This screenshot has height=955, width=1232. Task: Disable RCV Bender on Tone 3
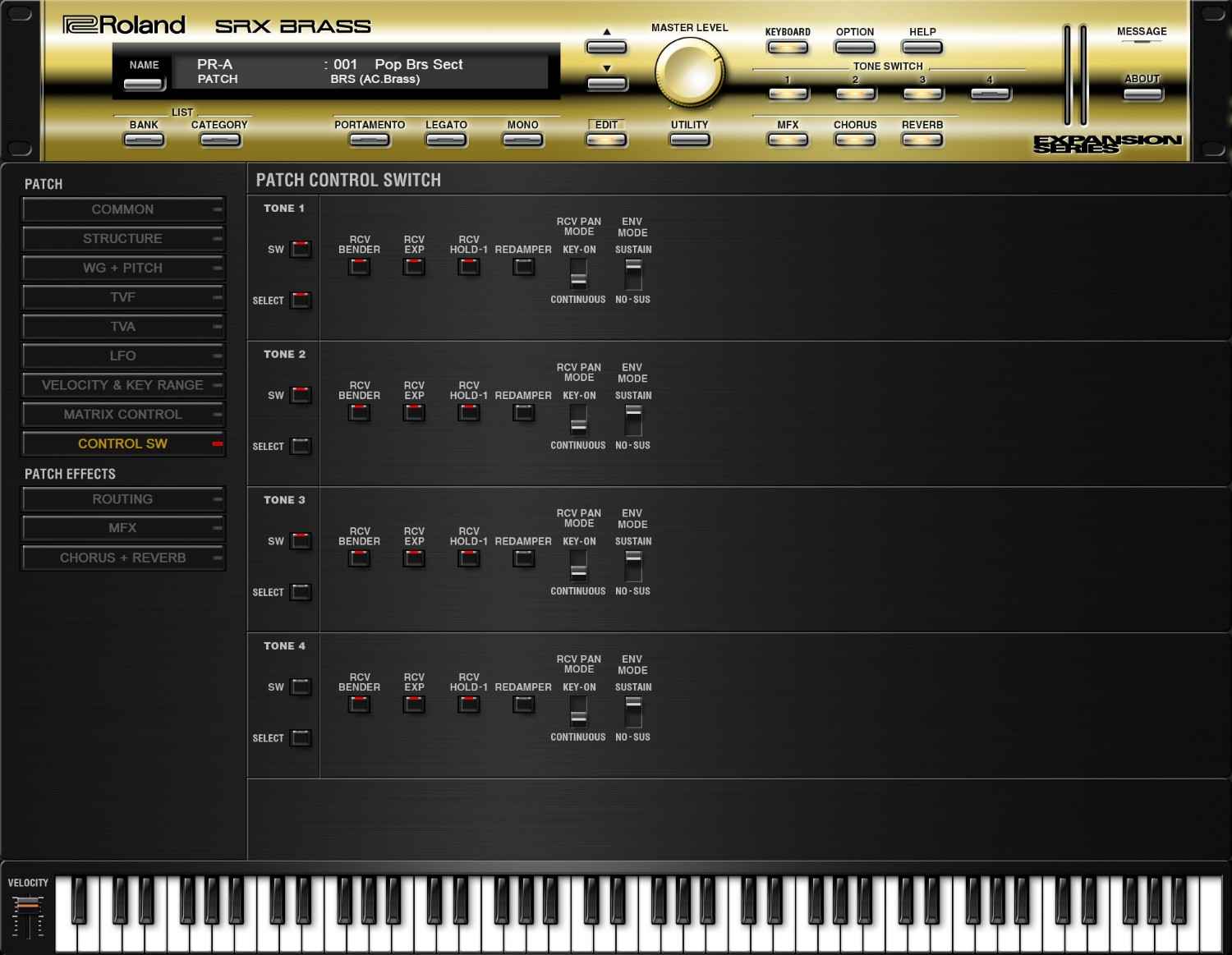tap(359, 558)
